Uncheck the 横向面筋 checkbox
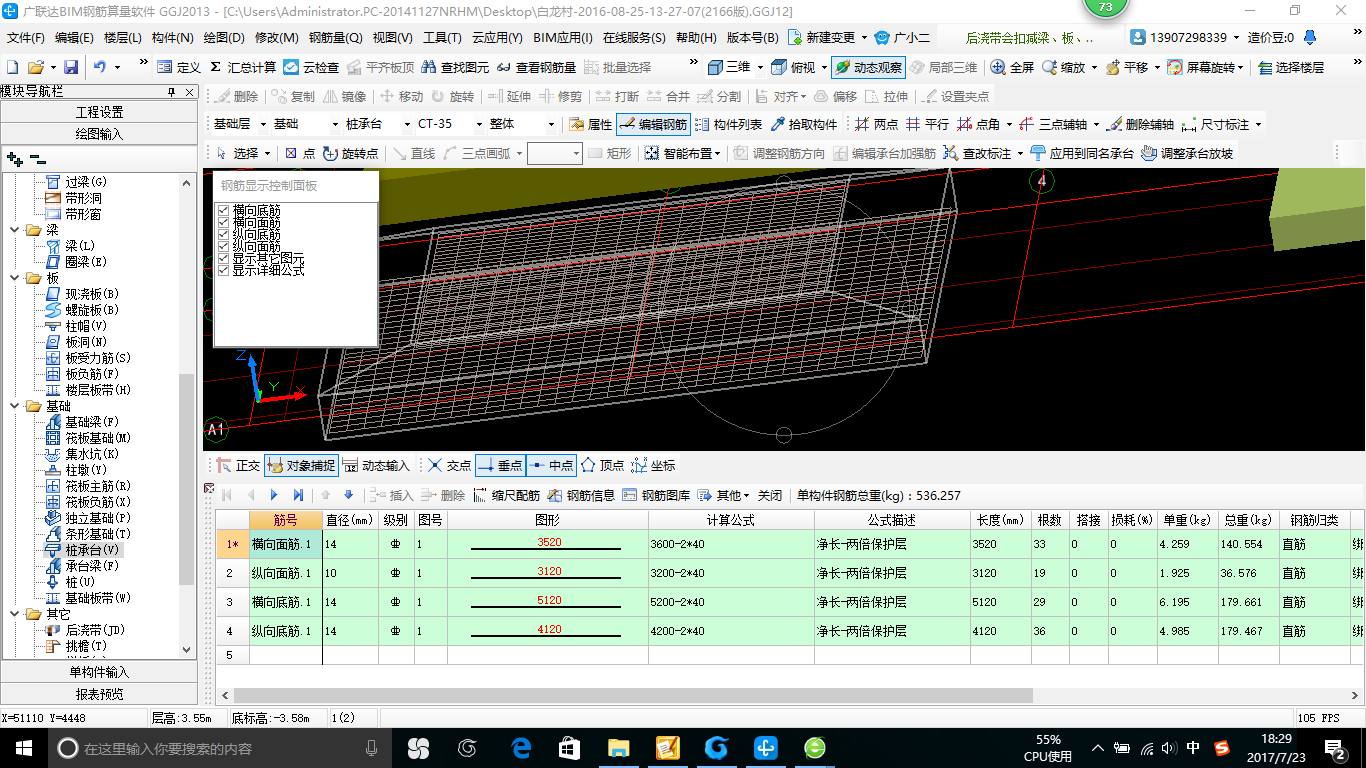The width and height of the screenshot is (1366, 768). 224,223
